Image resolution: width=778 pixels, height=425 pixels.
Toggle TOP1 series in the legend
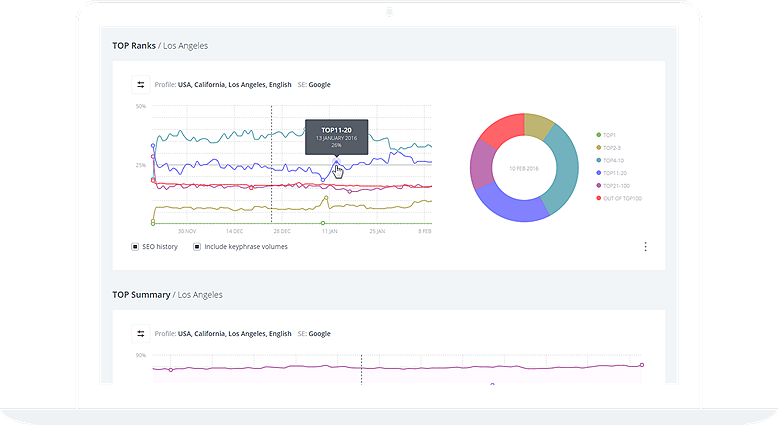point(606,135)
